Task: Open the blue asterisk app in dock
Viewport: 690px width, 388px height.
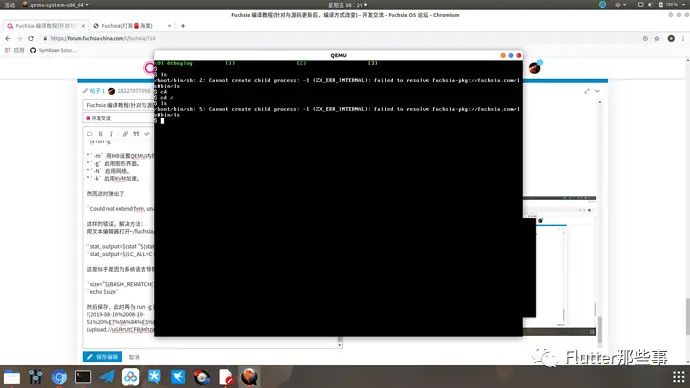Action: pyautogui.click(x=154, y=377)
